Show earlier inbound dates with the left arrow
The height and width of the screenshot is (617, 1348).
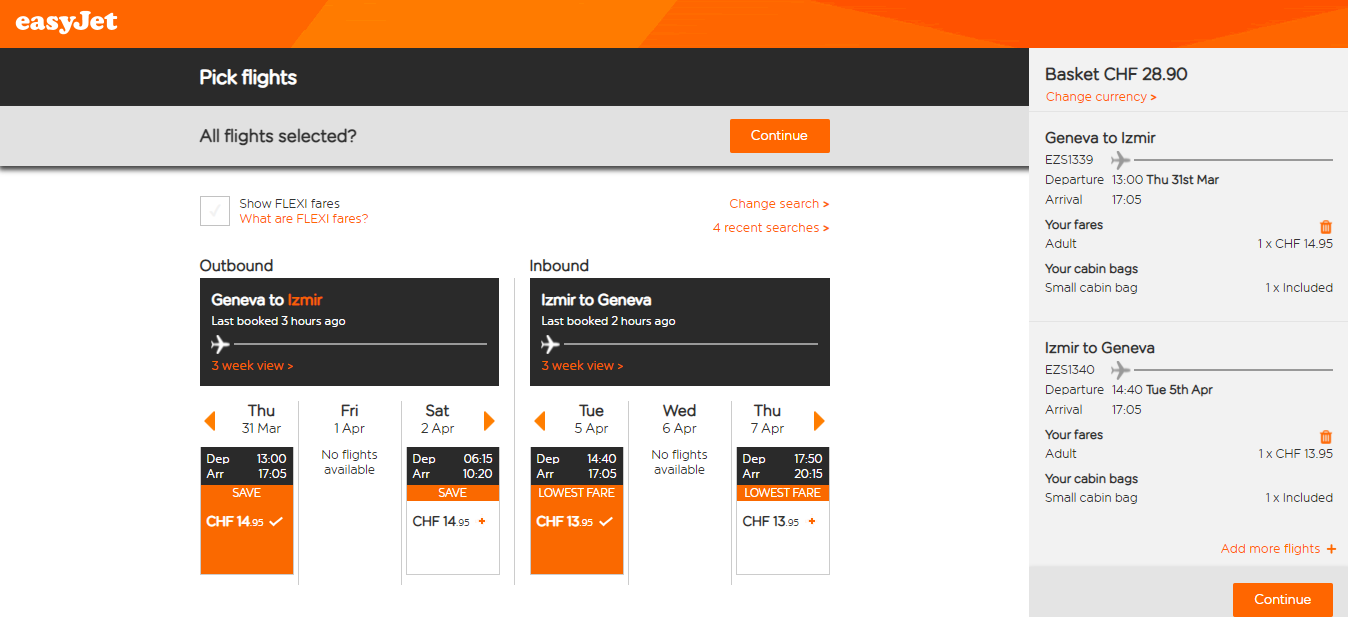(x=540, y=420)
